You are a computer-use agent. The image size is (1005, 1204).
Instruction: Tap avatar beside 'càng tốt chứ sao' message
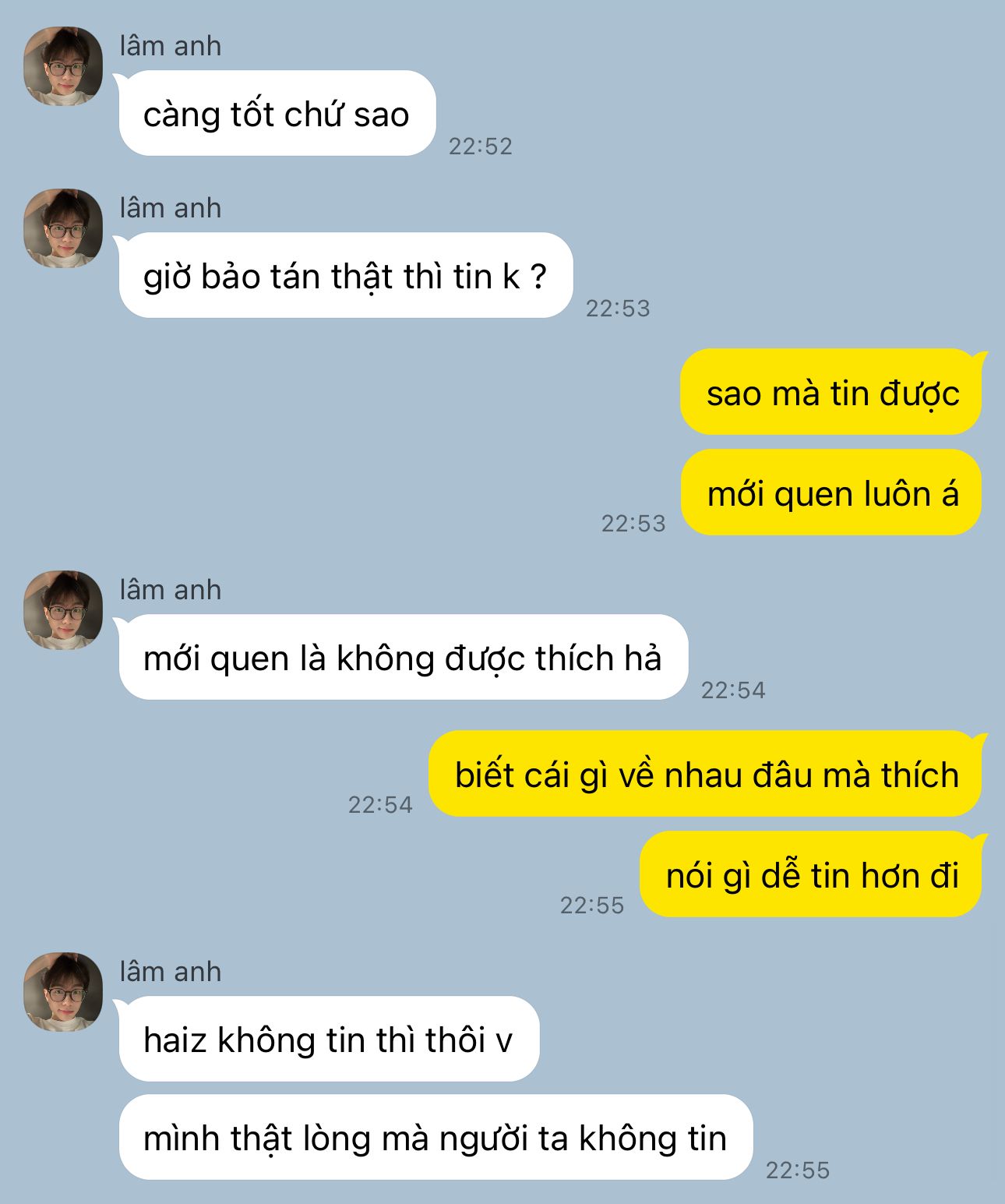63,66
